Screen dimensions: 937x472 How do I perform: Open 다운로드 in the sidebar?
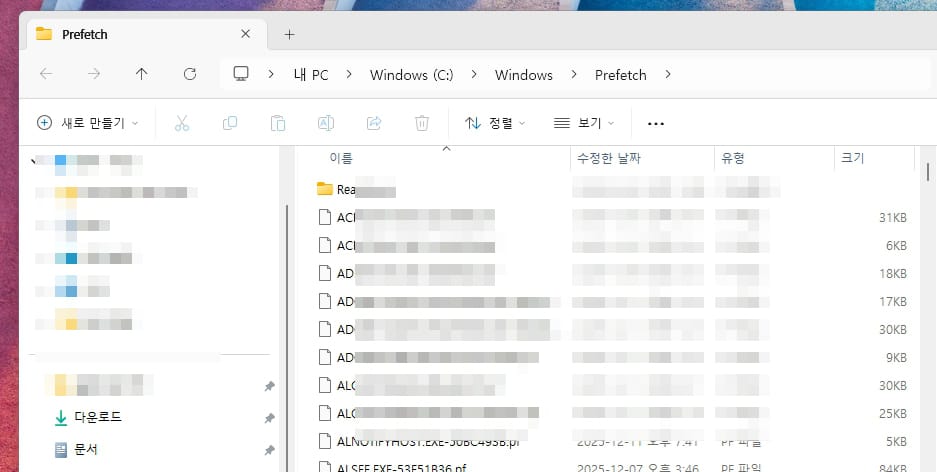(x=98, y=417)
